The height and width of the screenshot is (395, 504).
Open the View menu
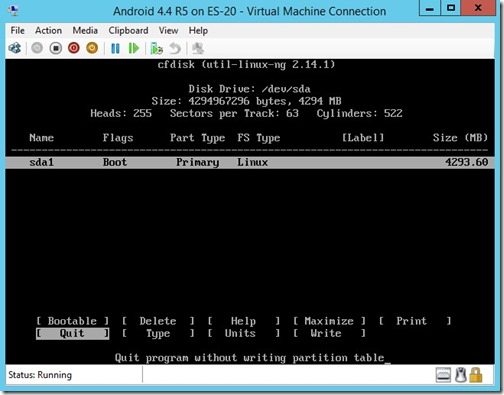click(168, 31)
